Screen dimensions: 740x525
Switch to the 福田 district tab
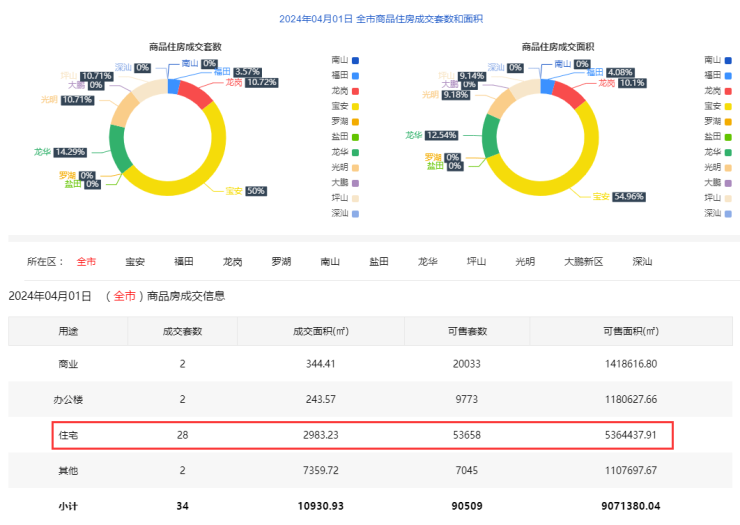pyautogui.click(x=184, y=262)
